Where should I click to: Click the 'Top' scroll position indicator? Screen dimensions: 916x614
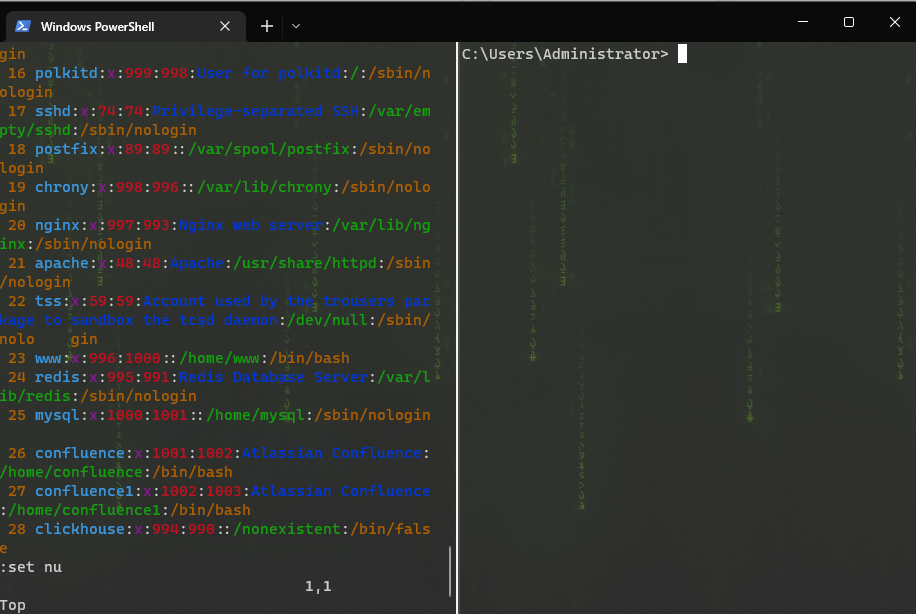tap(13, 605)
